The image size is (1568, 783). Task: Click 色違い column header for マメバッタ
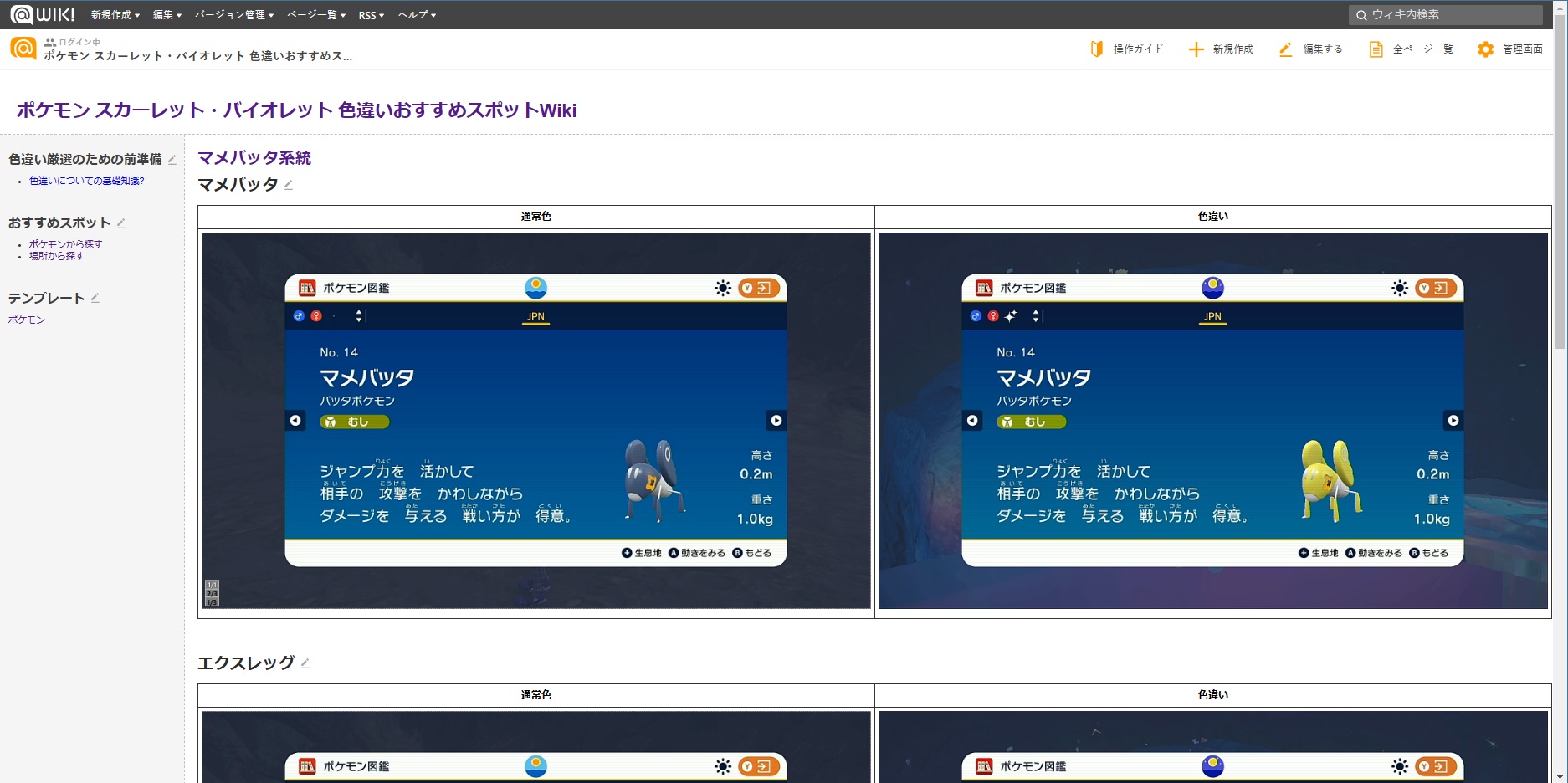[x=1213, y=217]
